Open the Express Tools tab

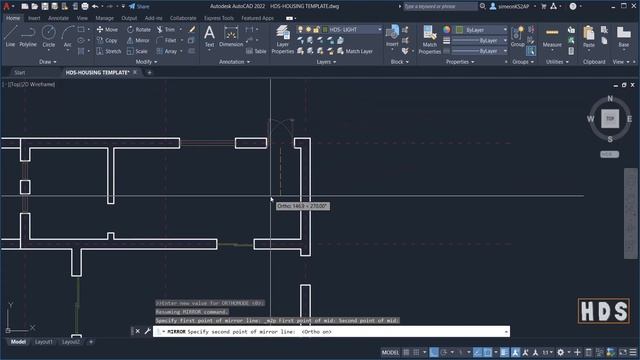(219, 18)
